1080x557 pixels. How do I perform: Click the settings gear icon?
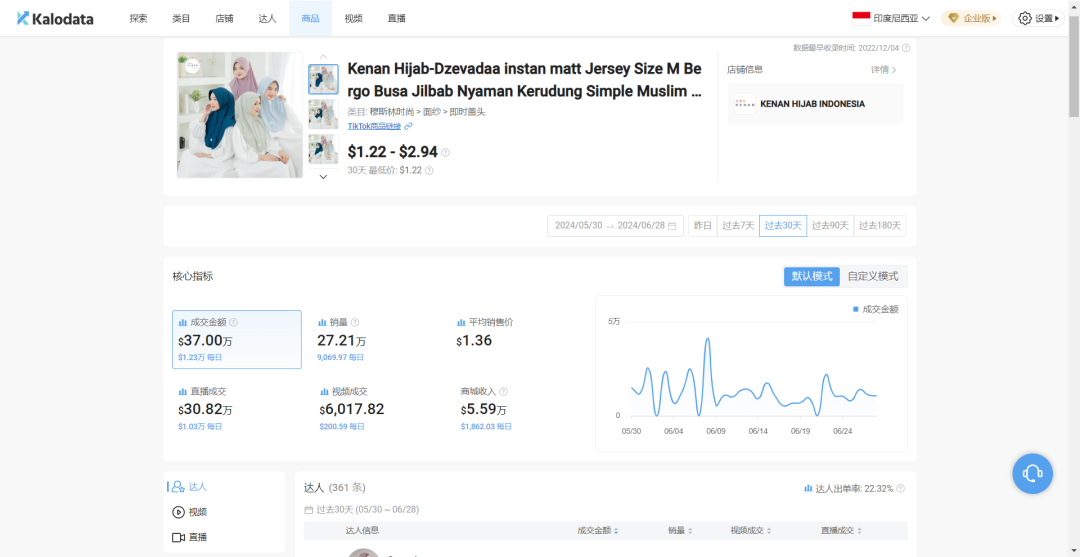tap(1024, 18)
